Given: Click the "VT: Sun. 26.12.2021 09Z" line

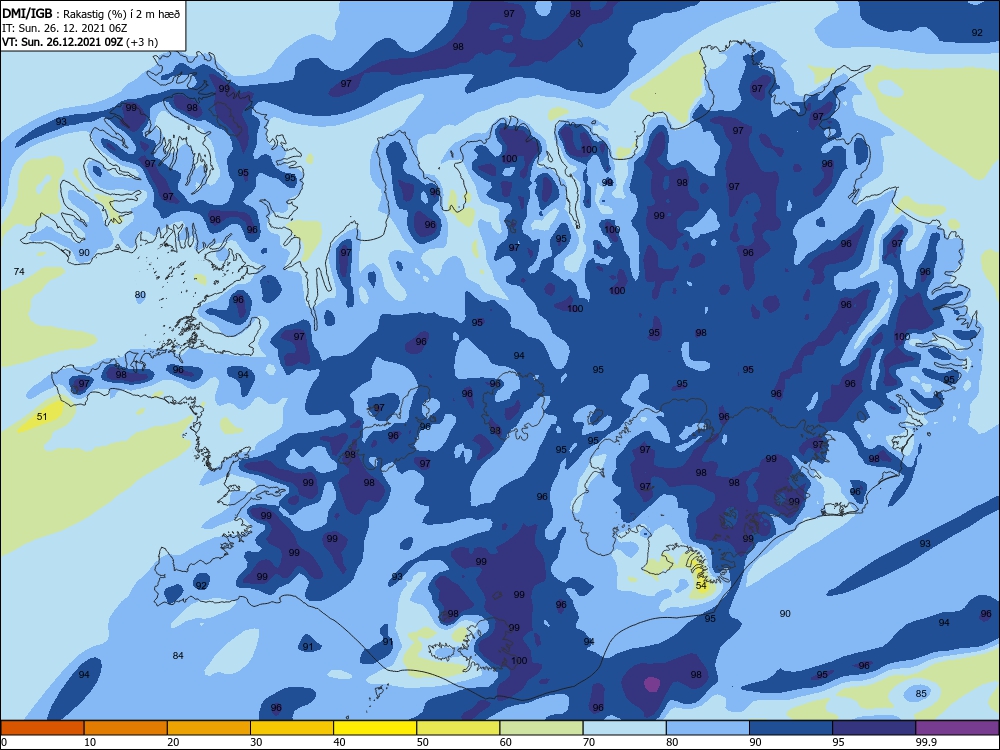Looking at the screenshot, I should tap(63, 42).
